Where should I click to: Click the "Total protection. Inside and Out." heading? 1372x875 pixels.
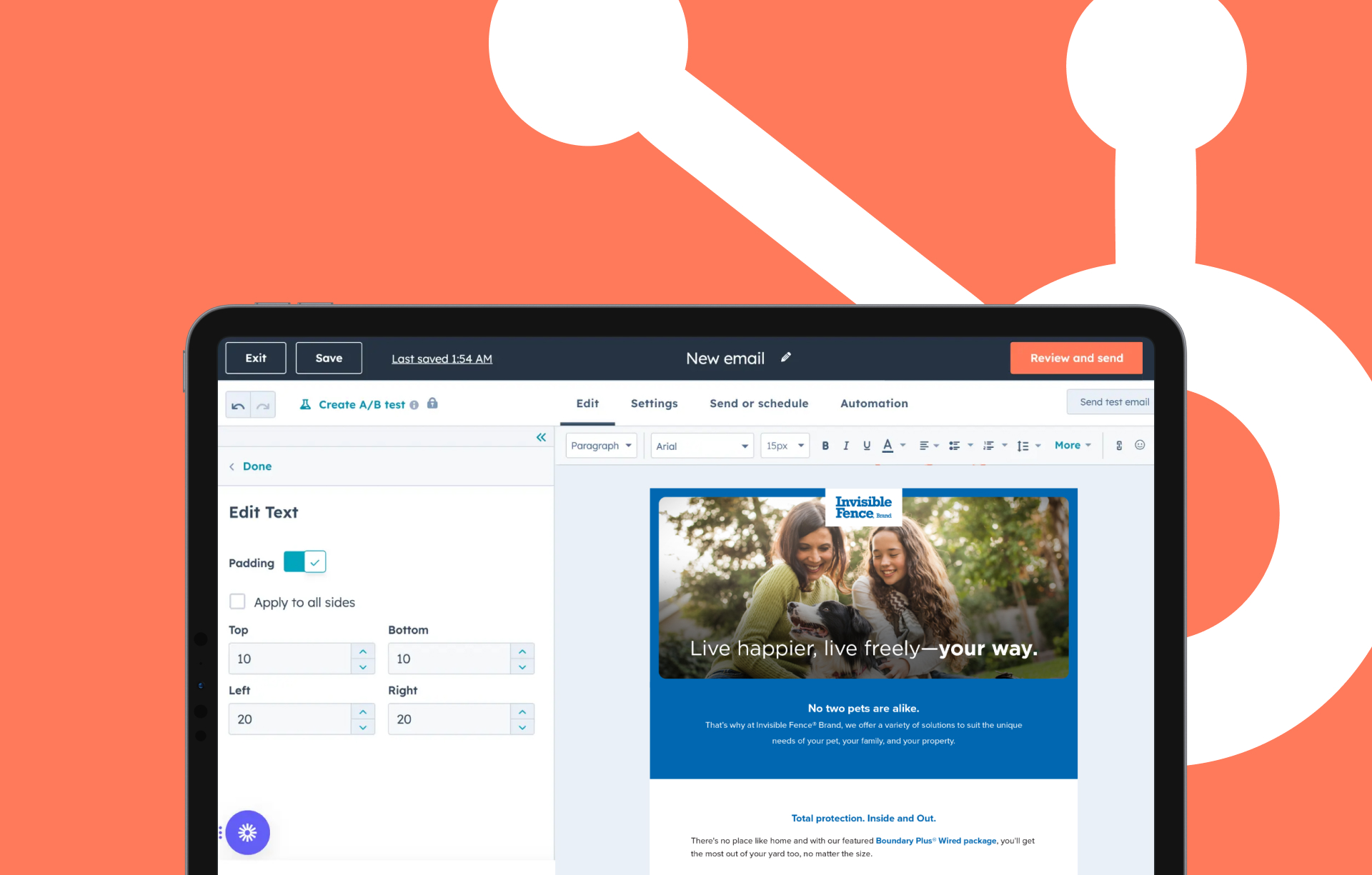(x=863, y=819)
